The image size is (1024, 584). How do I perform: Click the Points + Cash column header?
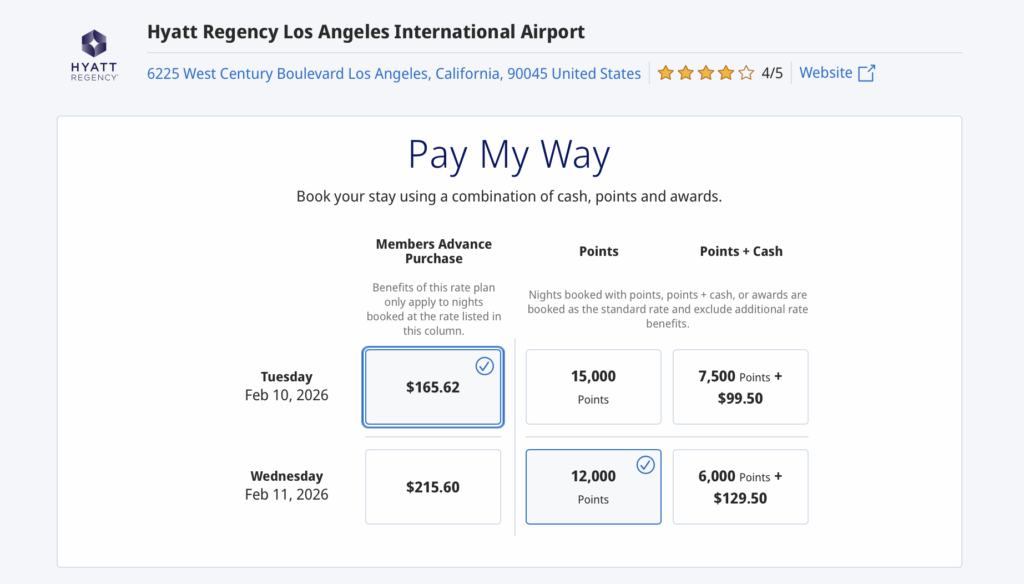[741, 251]
